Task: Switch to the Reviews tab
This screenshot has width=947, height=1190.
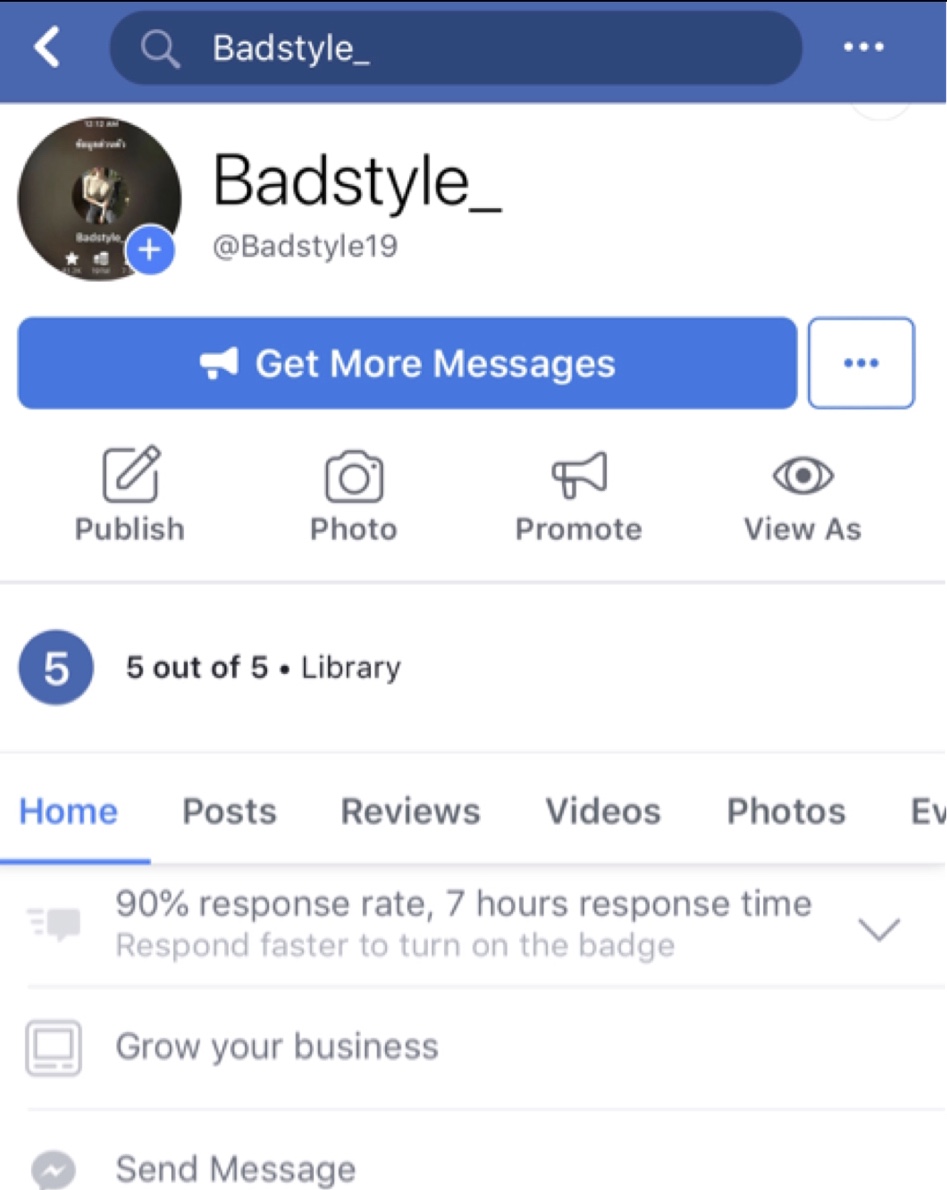Action: pos(411,811)
